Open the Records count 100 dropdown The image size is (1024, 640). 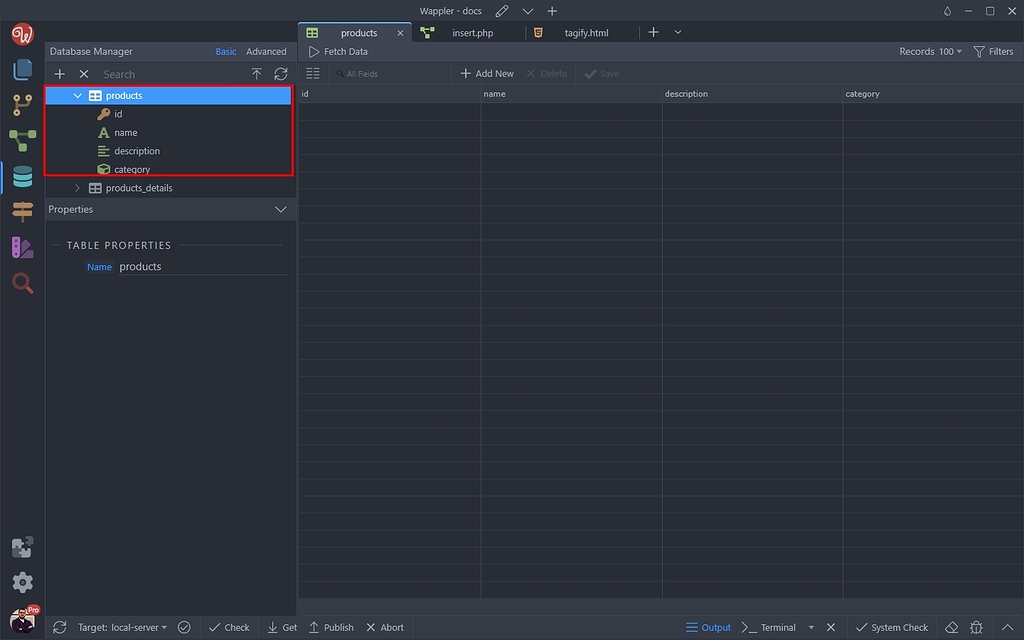pyautogui.click(x=932, y=51)
